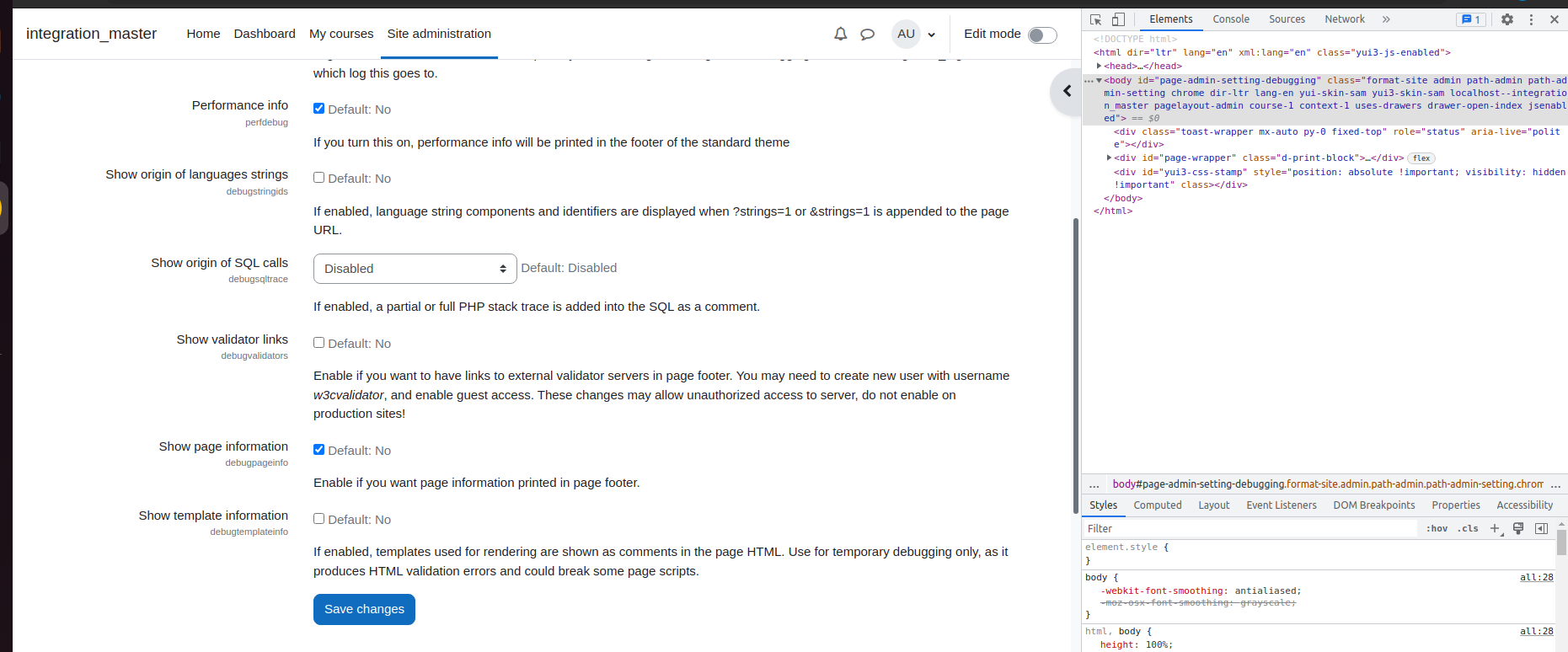Switch to DevTools Sources tab
This screenshot has height=652, width=1568.
(x=1287, y=19)
